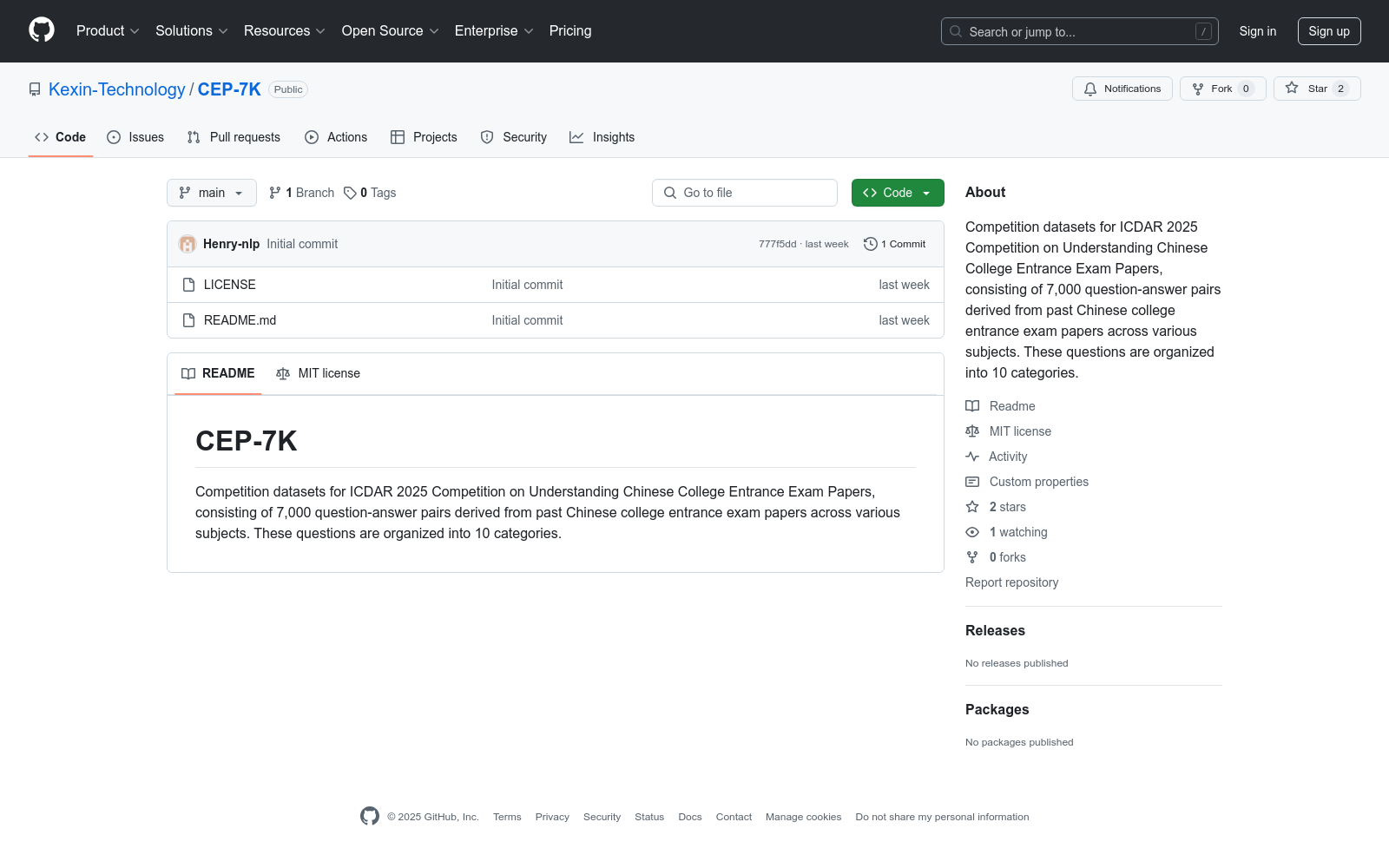The width and height of the screenshot is (1389, 868).
Task: Open the Packages heading link
Action: [x=997, y=709]
